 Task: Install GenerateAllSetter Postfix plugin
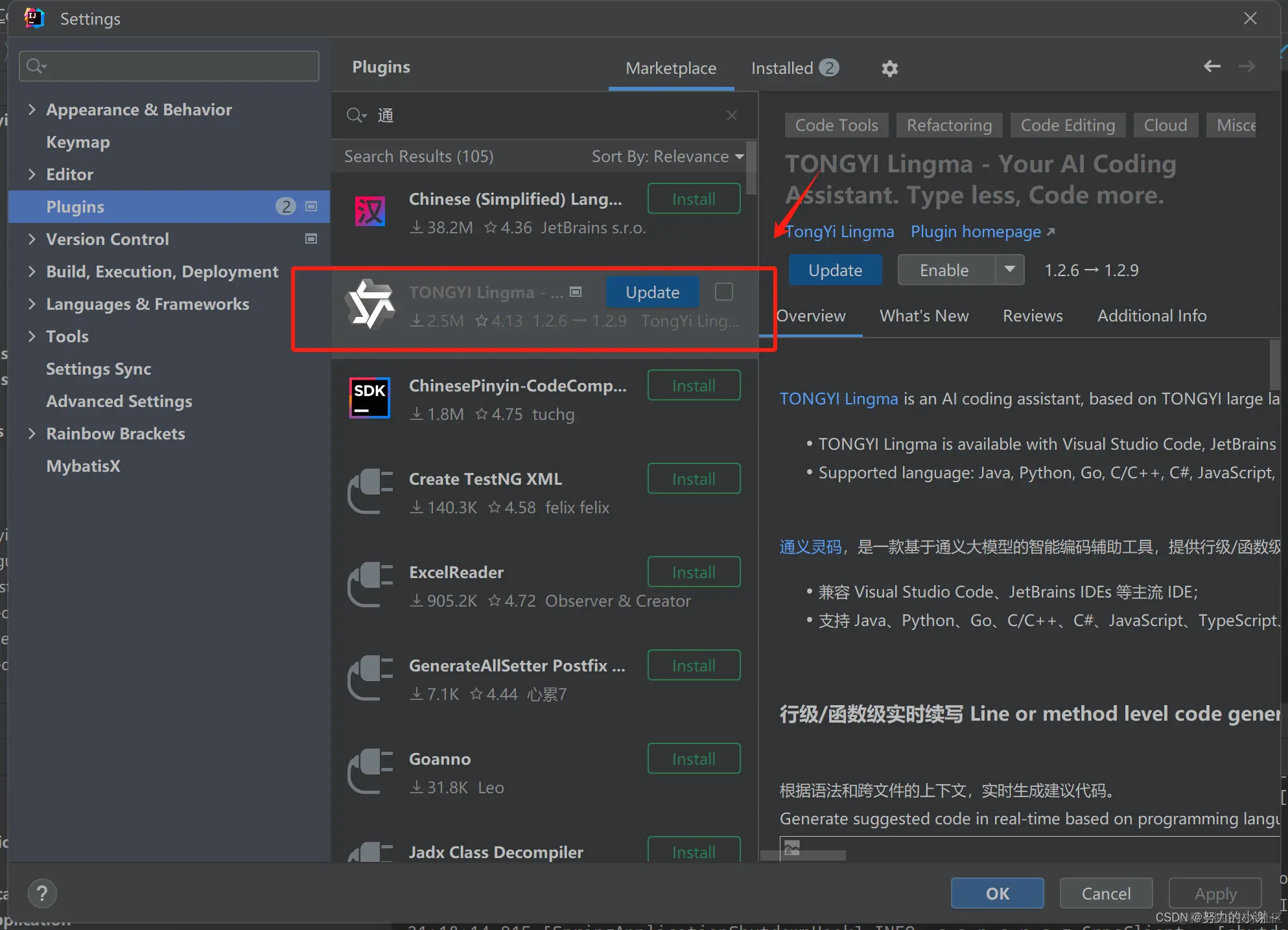click(694, 665)
